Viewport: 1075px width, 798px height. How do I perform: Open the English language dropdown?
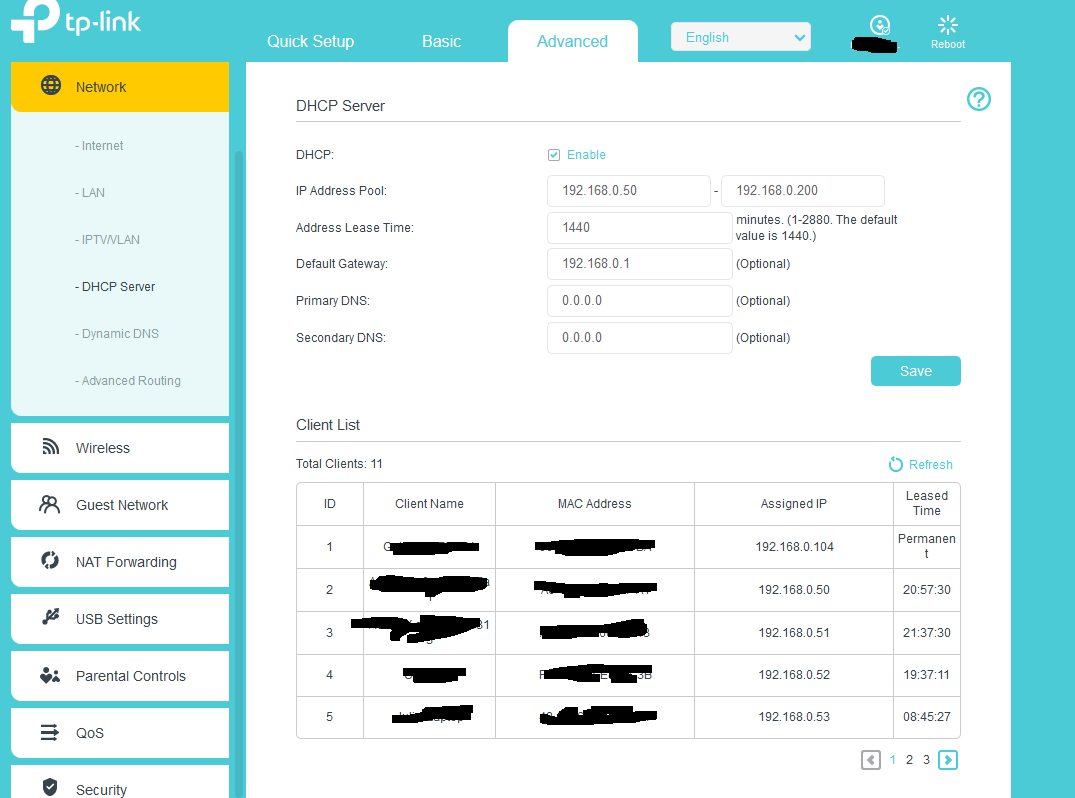click(740, 38)
